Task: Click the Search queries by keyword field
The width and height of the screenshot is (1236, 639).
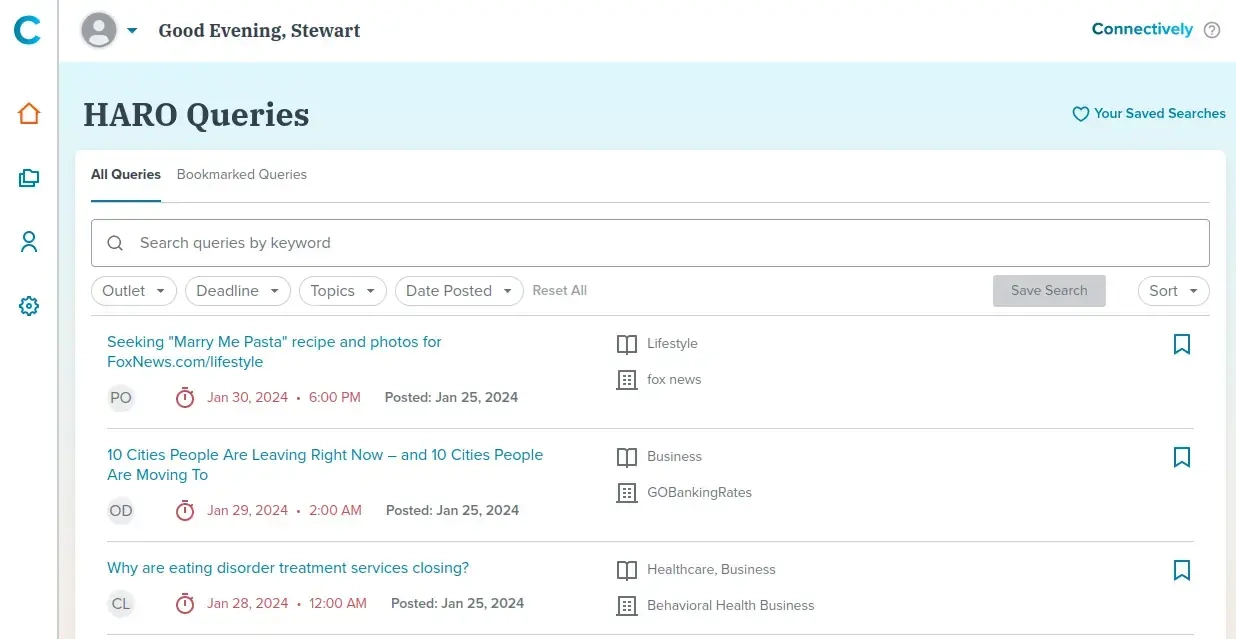Action: [x=650, y=243]
